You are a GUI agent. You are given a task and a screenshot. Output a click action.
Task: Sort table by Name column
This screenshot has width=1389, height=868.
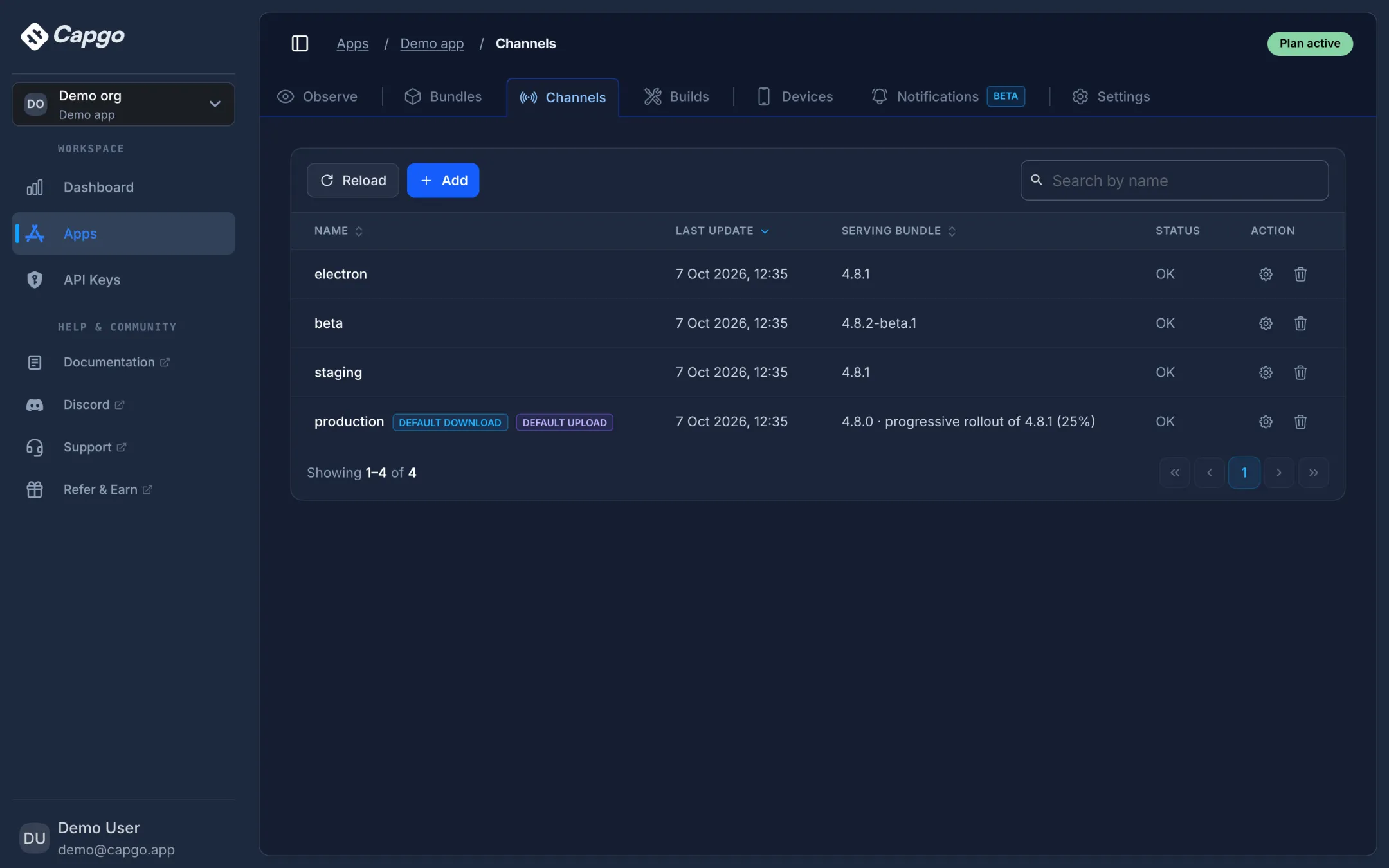(339, 231)
